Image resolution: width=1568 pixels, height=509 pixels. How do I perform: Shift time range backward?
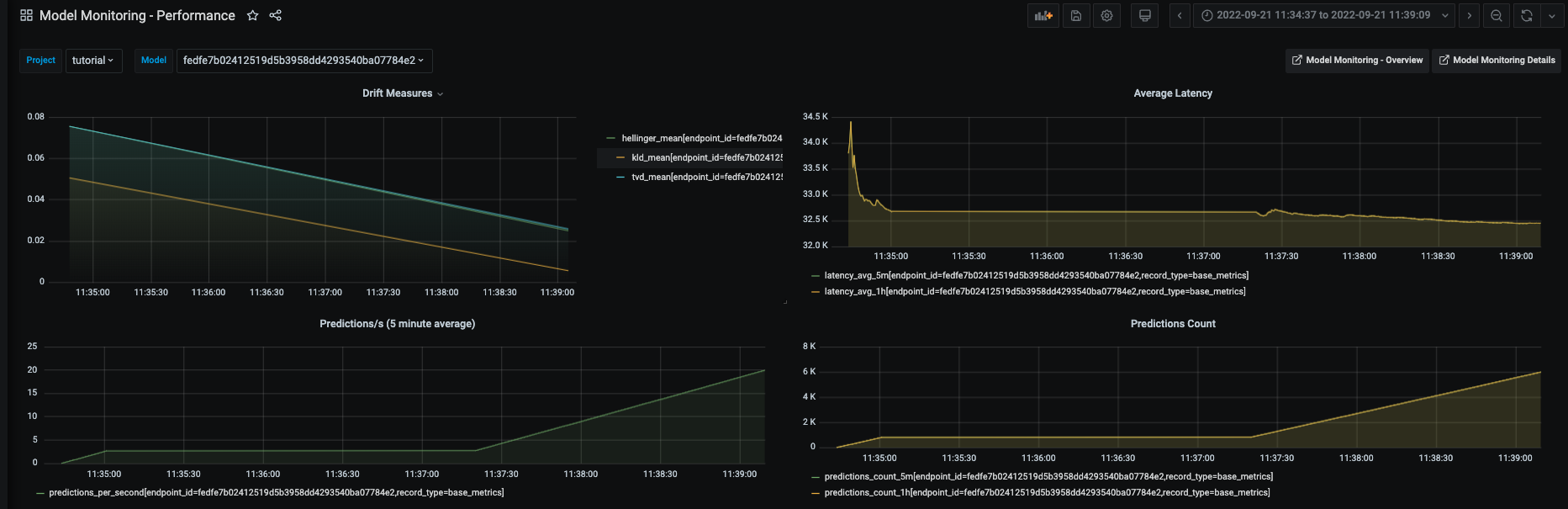1180,15
